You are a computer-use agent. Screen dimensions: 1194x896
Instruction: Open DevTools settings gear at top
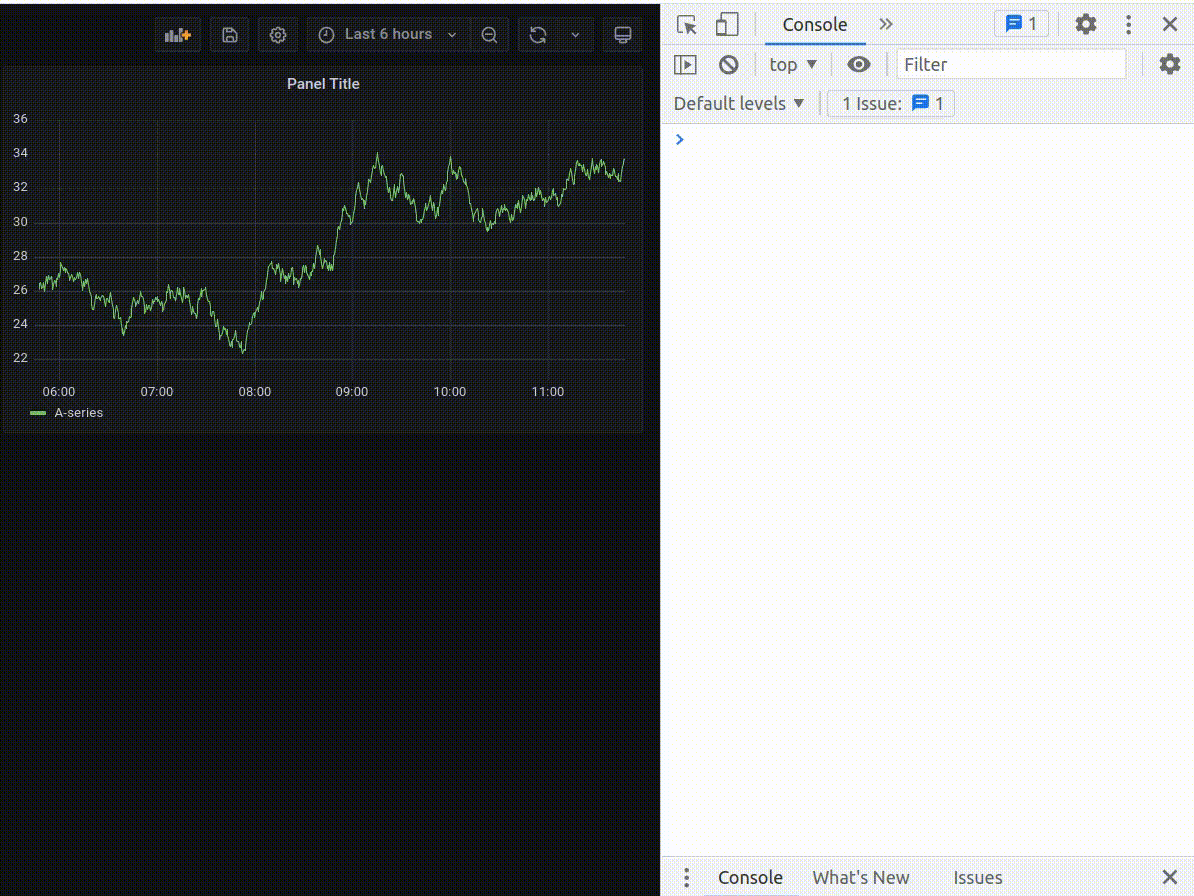click(1086, 24)
